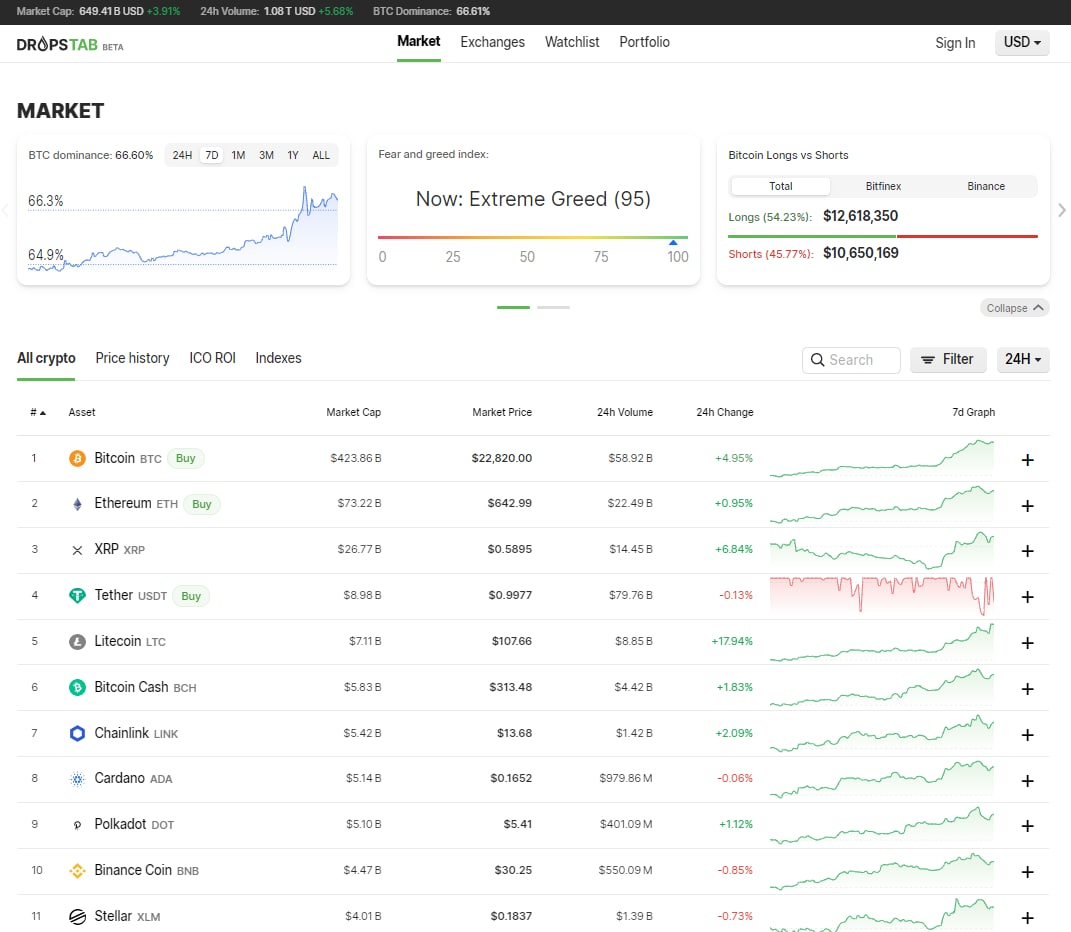Click the Stellar coin icon
The width and height of the screenshot is (1071, 932).
pos(77,916)
